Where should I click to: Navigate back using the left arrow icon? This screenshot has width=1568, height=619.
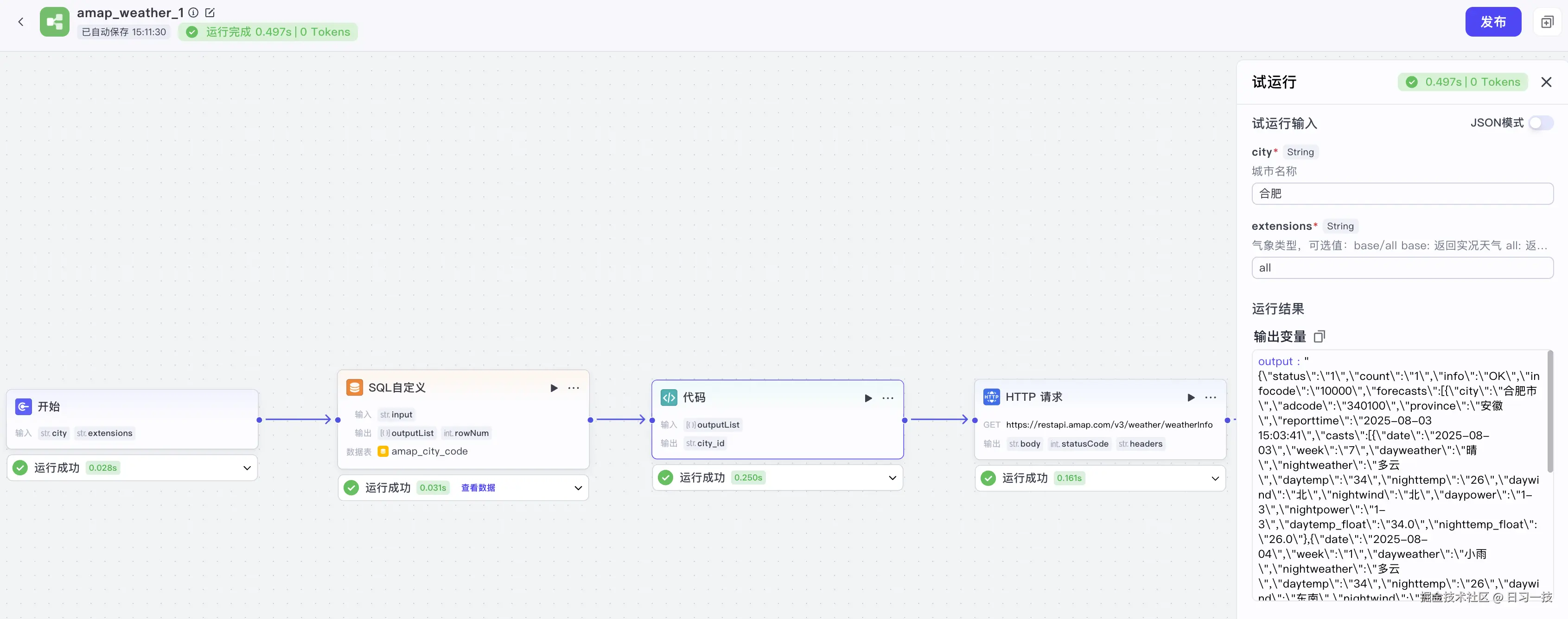click(21, 21)
